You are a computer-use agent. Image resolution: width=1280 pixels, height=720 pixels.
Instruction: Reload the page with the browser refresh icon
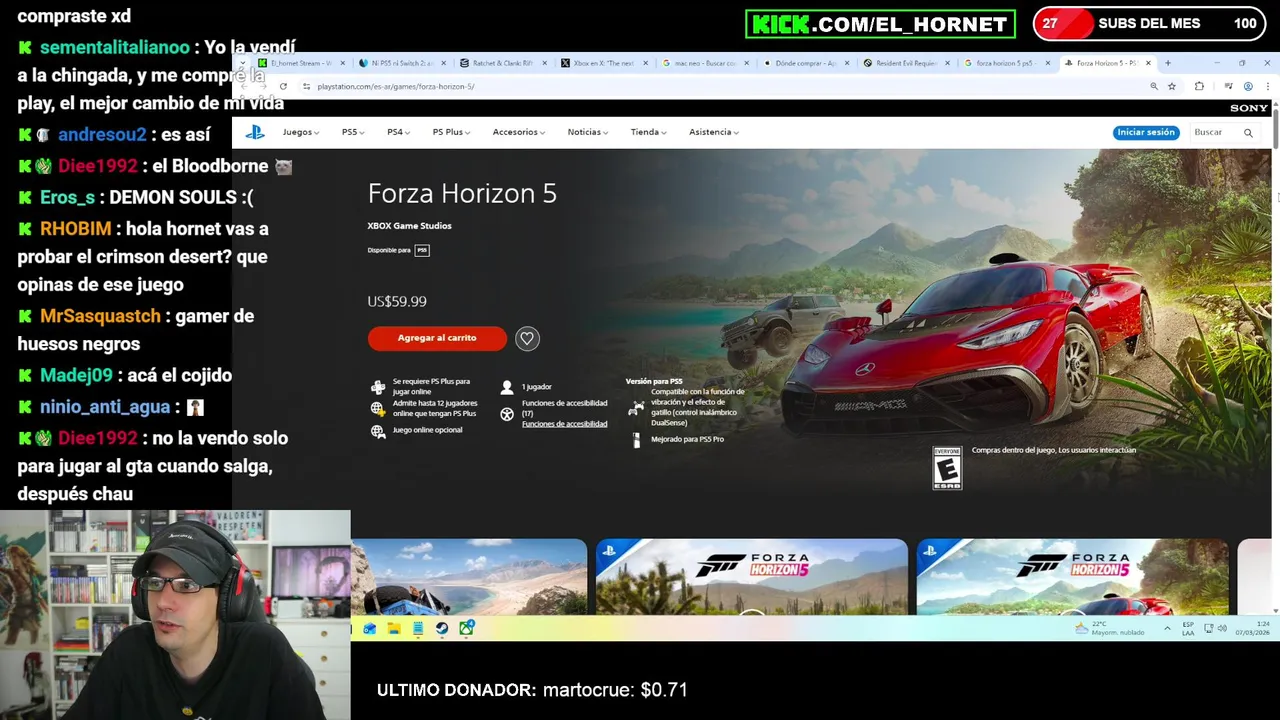click(283, 86)
